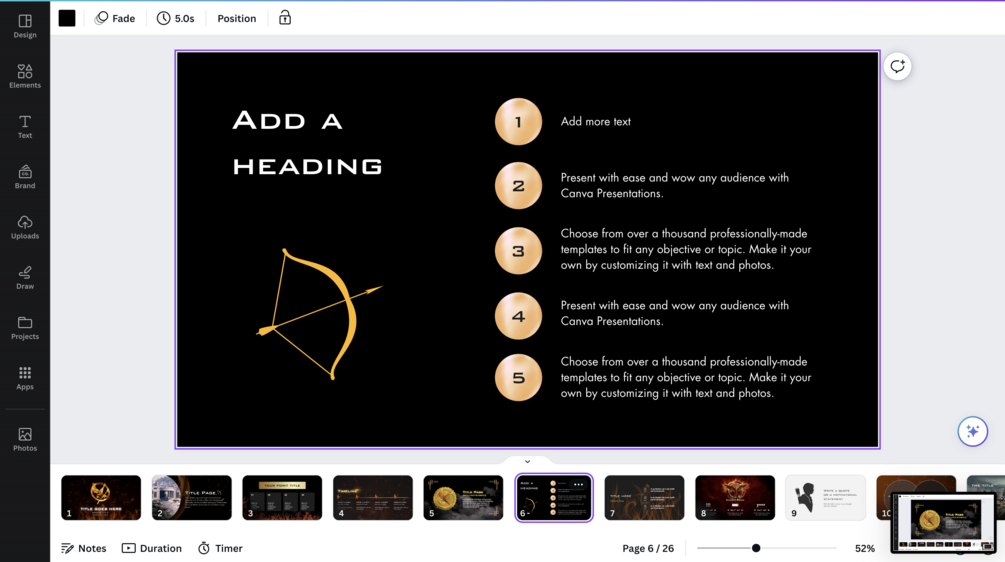Select the gold circle numbered 5
Image resolution: width=1005 pixels, height=562 pixels.
click(519, 377)
